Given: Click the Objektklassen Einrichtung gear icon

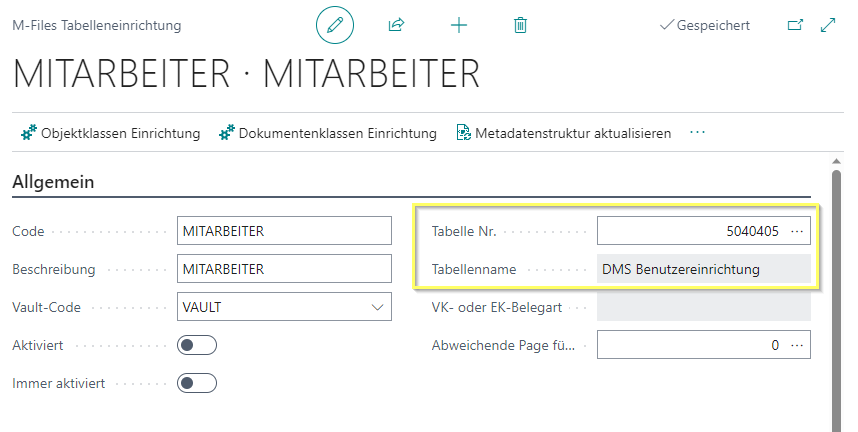Looking at the screenshot, I should [x=29, y=133].
